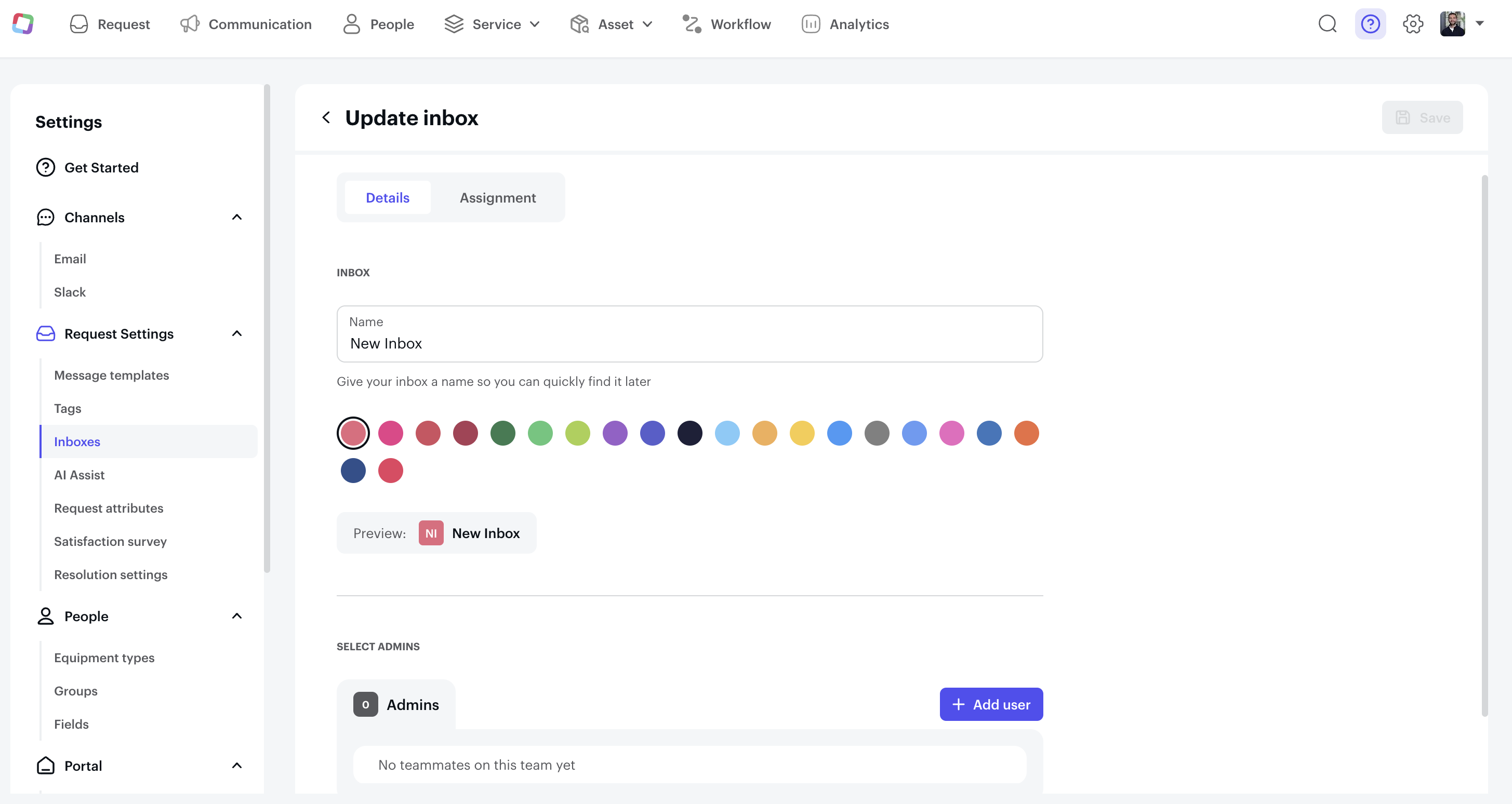Image resolution: width=1512 pixels, height=804 pixels.
Task: Click the Save button
Action: coord(1422,117)
